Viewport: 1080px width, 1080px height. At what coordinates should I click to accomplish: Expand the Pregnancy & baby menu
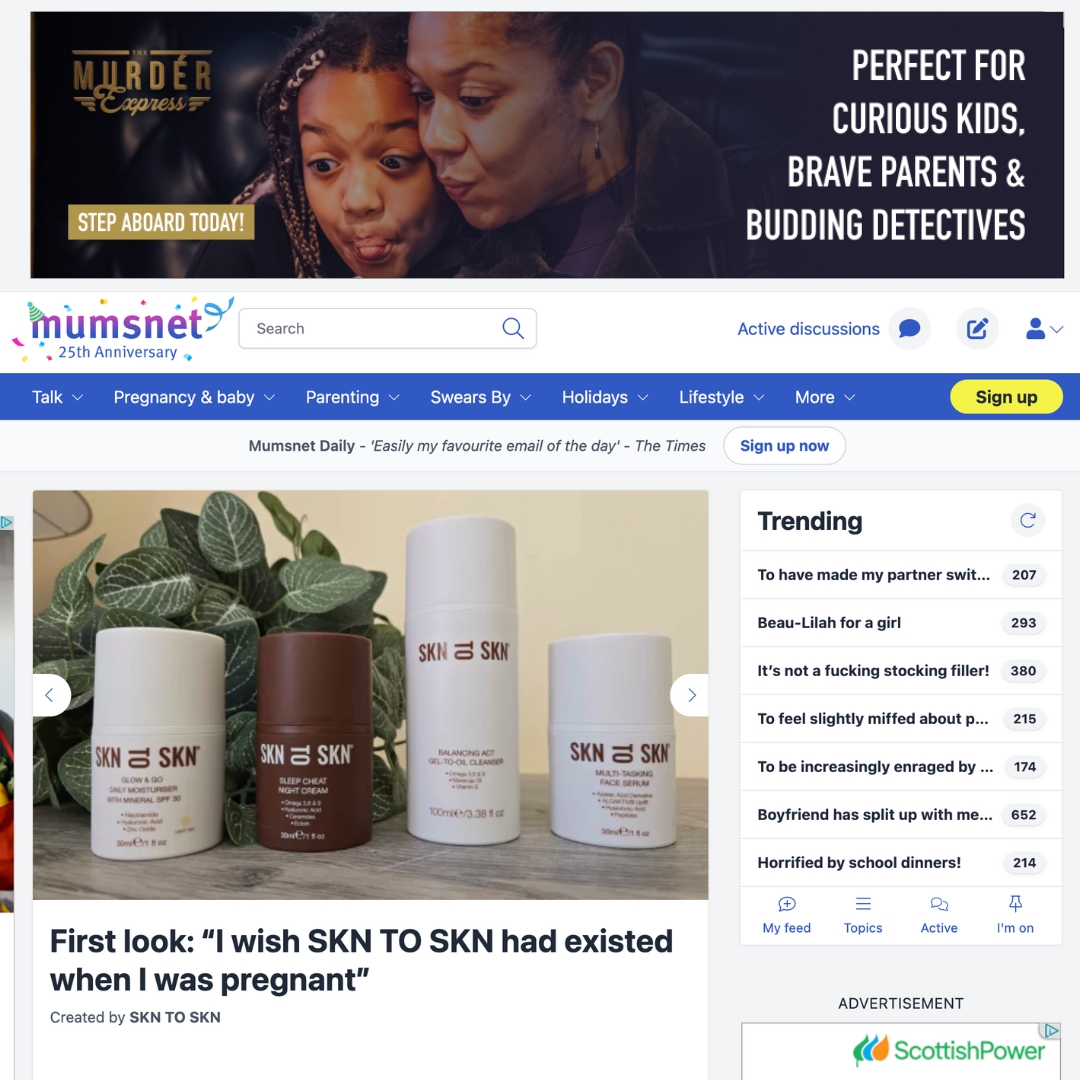[194, 397]
